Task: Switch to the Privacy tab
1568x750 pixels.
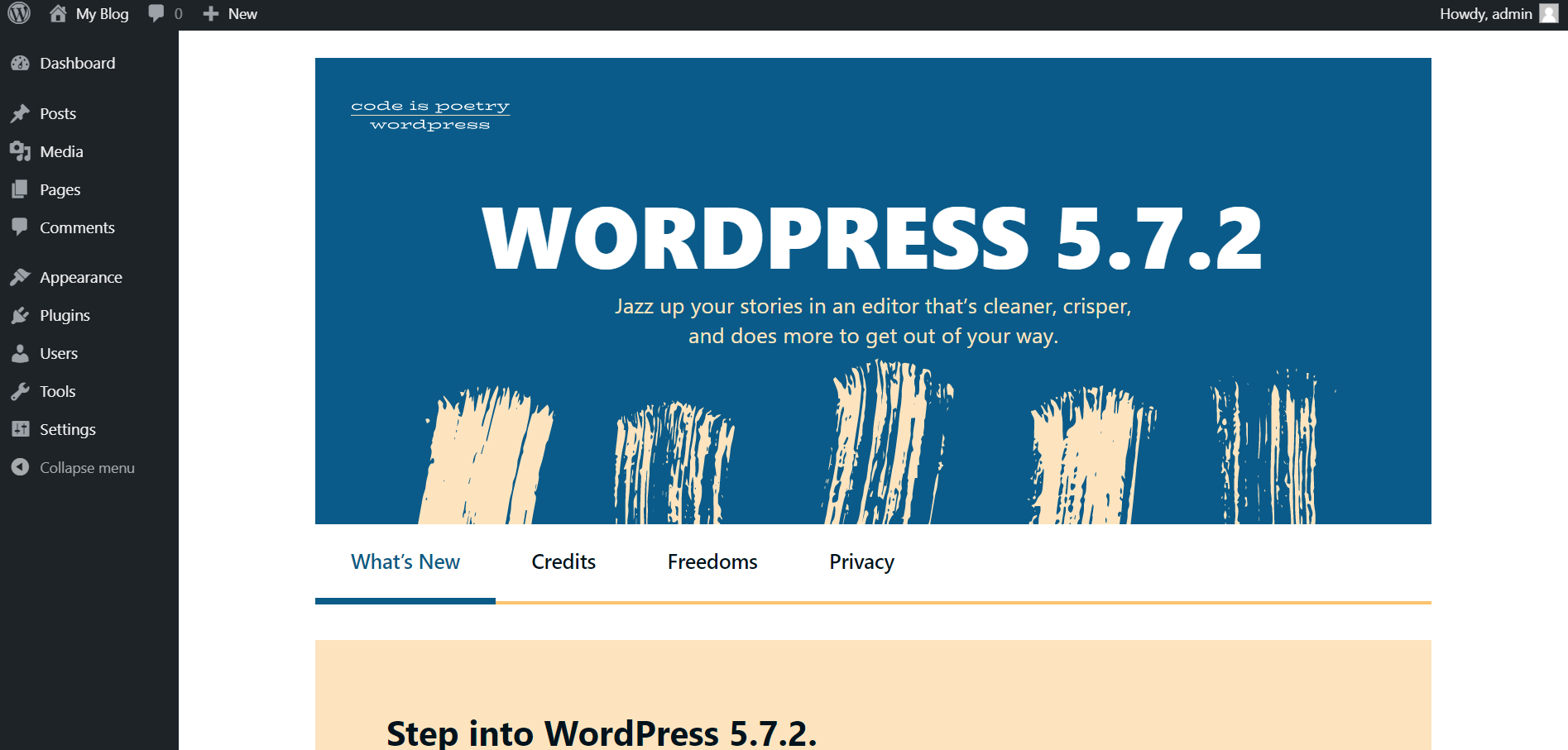Action: click(x=861, y=561)
